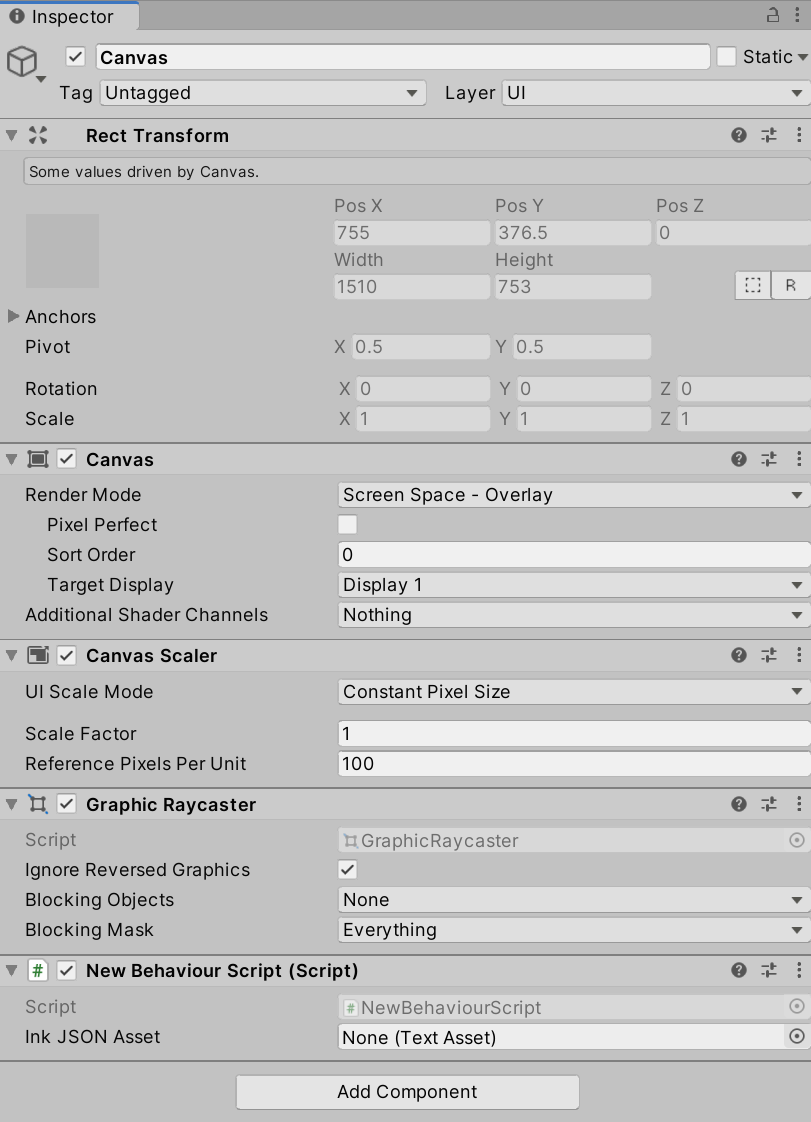Select the Inspector tab
Viewport: 811px width, 1122px height.
(68, 16)
